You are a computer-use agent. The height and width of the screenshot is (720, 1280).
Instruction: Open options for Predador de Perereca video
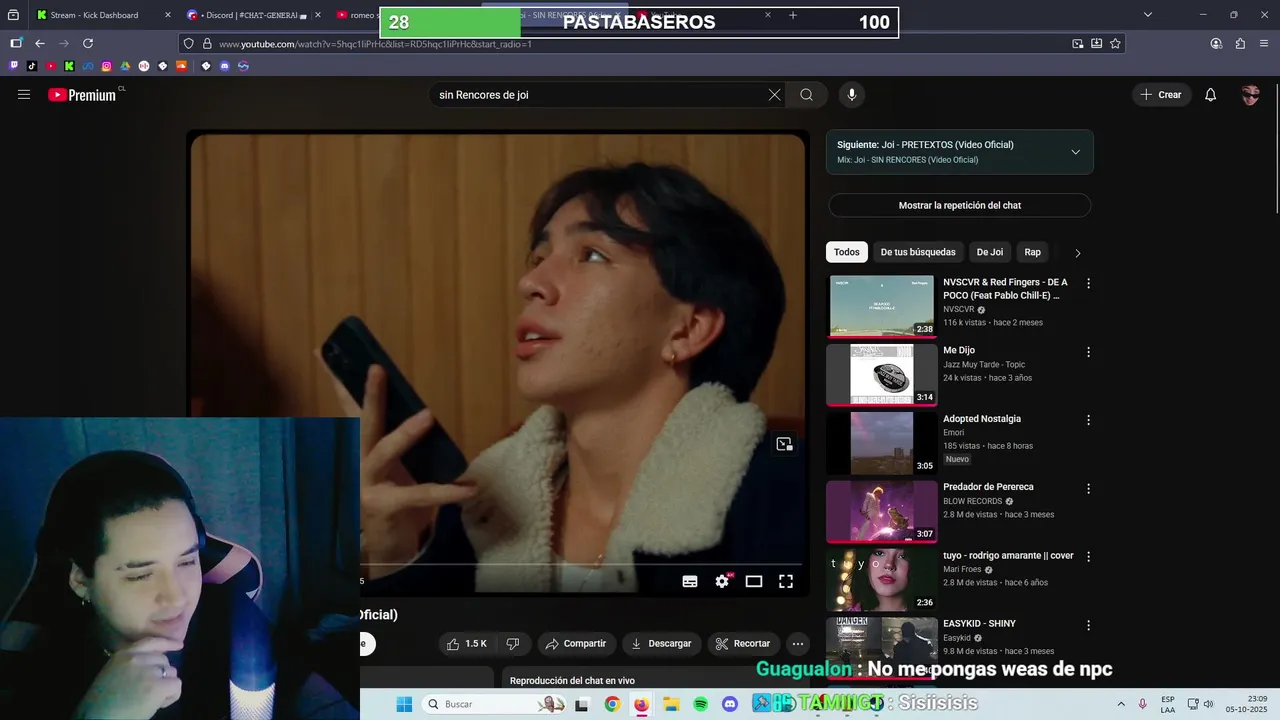point(1089,489)
